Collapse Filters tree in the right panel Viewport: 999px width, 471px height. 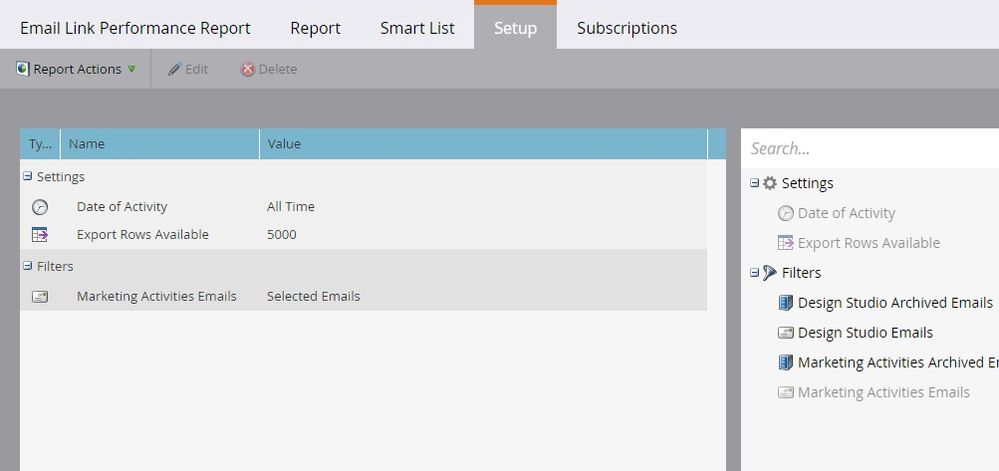click(x=755, y=273)
